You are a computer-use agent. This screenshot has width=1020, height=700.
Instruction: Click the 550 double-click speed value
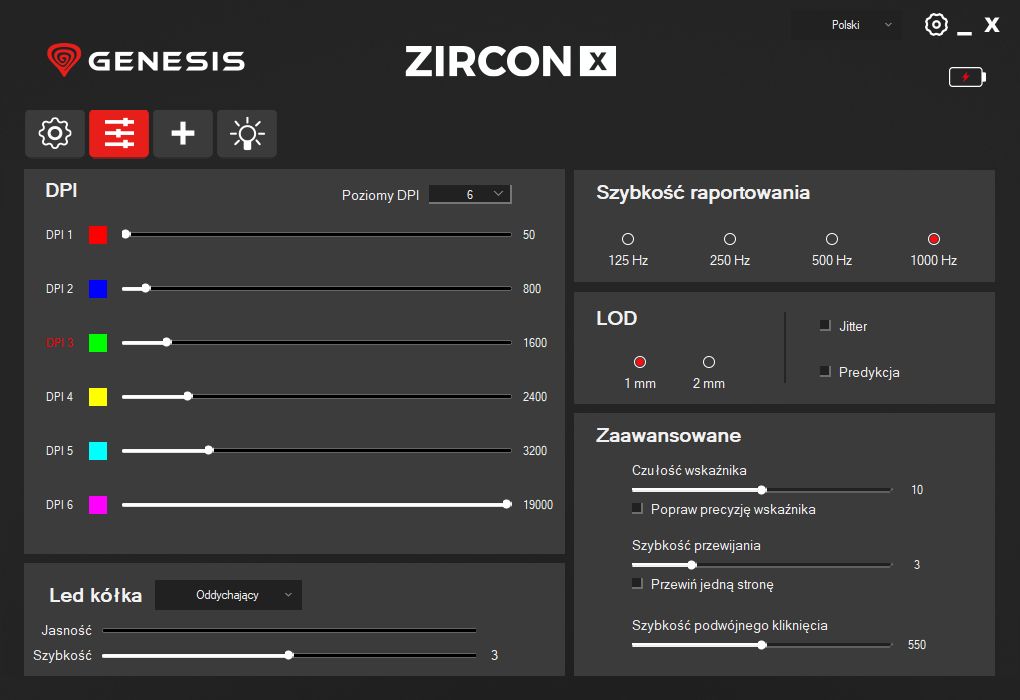[x=917, y=645]
